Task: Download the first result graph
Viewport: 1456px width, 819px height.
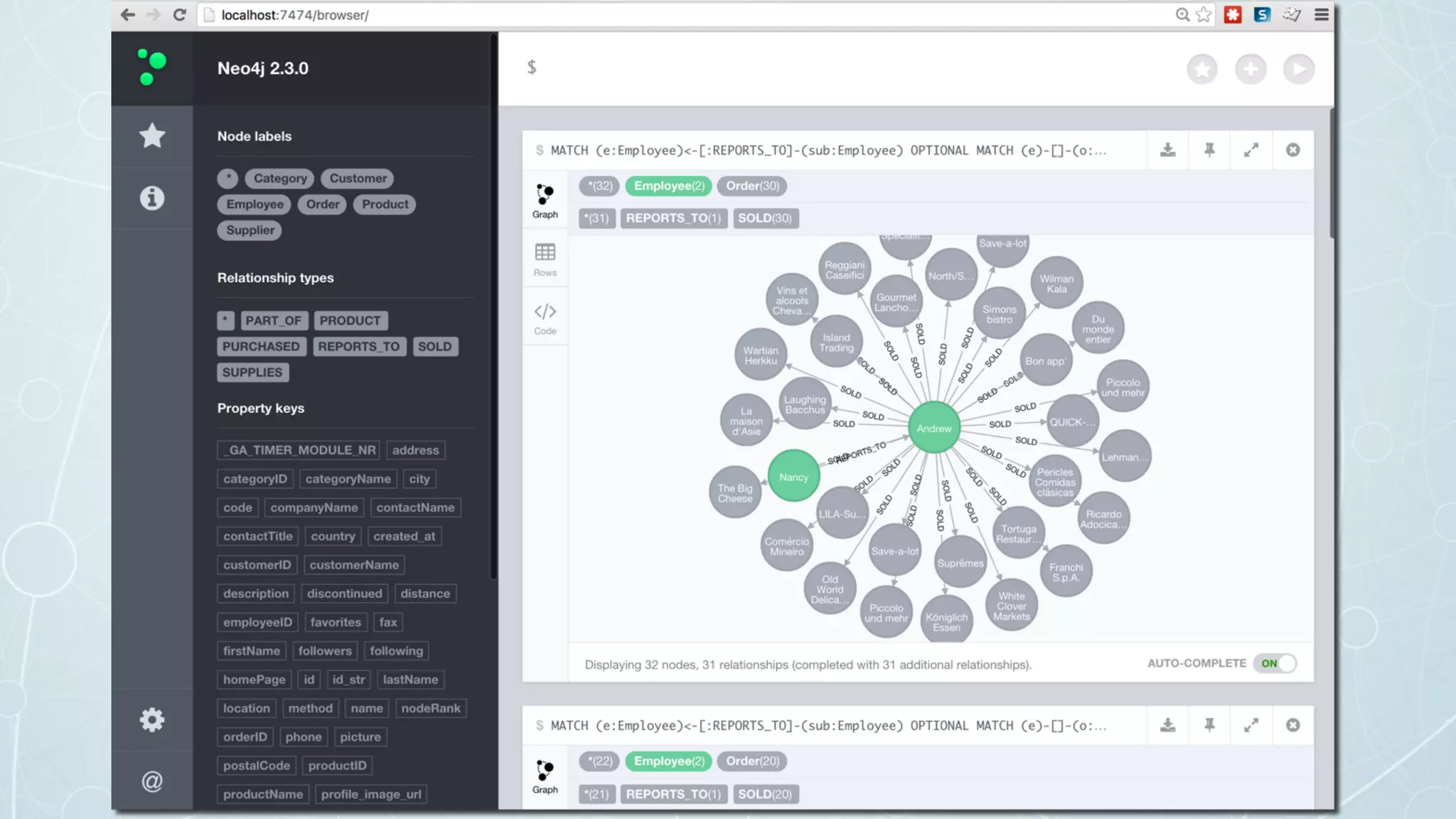Action: [1167, 150]
